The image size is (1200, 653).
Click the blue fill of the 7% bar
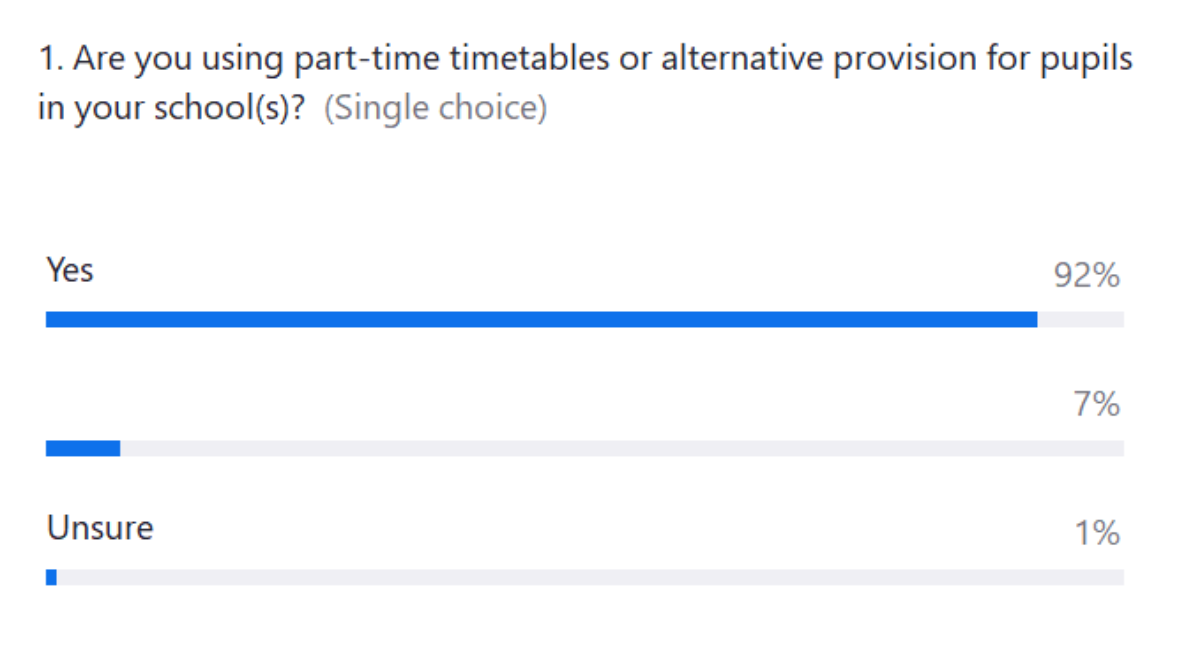click(83, 449)
